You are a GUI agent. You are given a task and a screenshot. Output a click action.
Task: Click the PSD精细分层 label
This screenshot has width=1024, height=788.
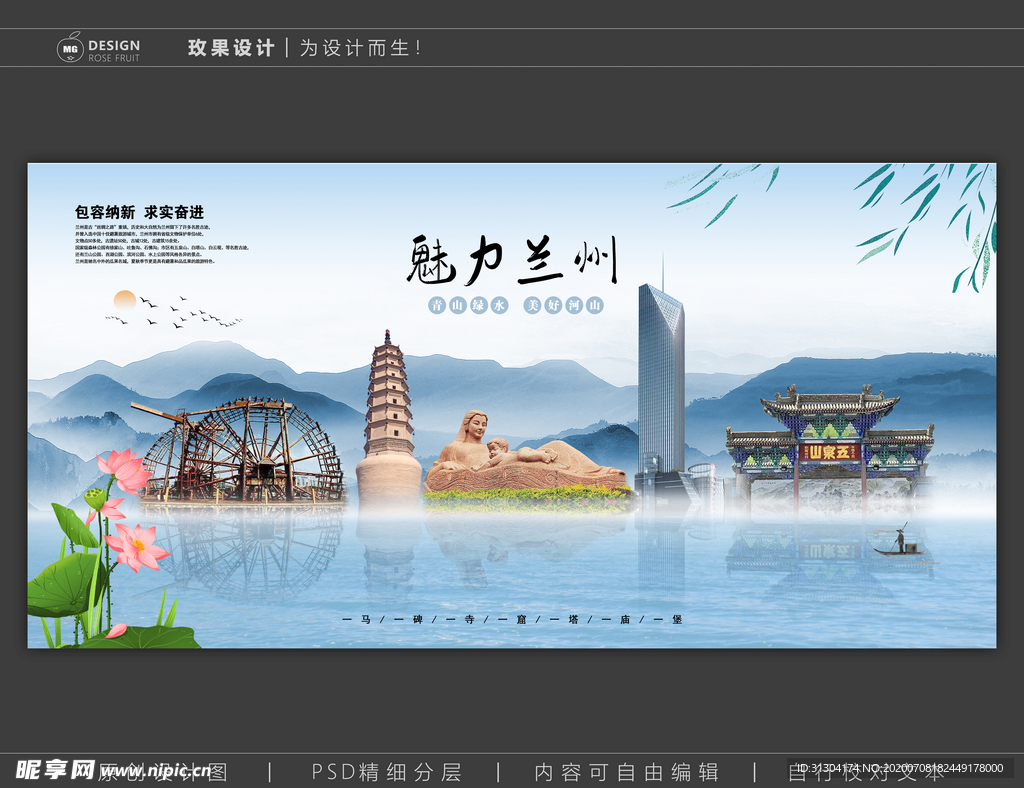pyautogui.click(x=386, y=772)
